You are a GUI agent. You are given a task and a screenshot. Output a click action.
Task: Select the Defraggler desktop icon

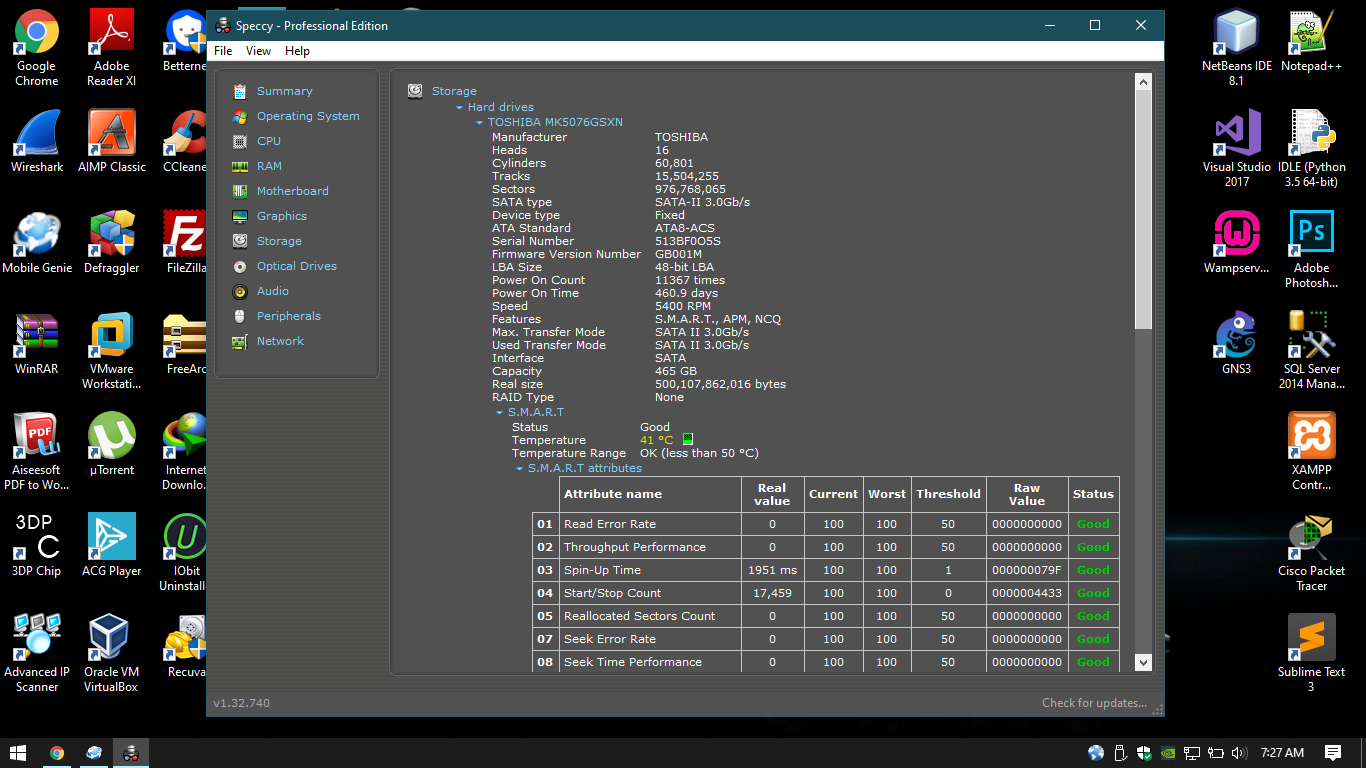click(112, 242)
